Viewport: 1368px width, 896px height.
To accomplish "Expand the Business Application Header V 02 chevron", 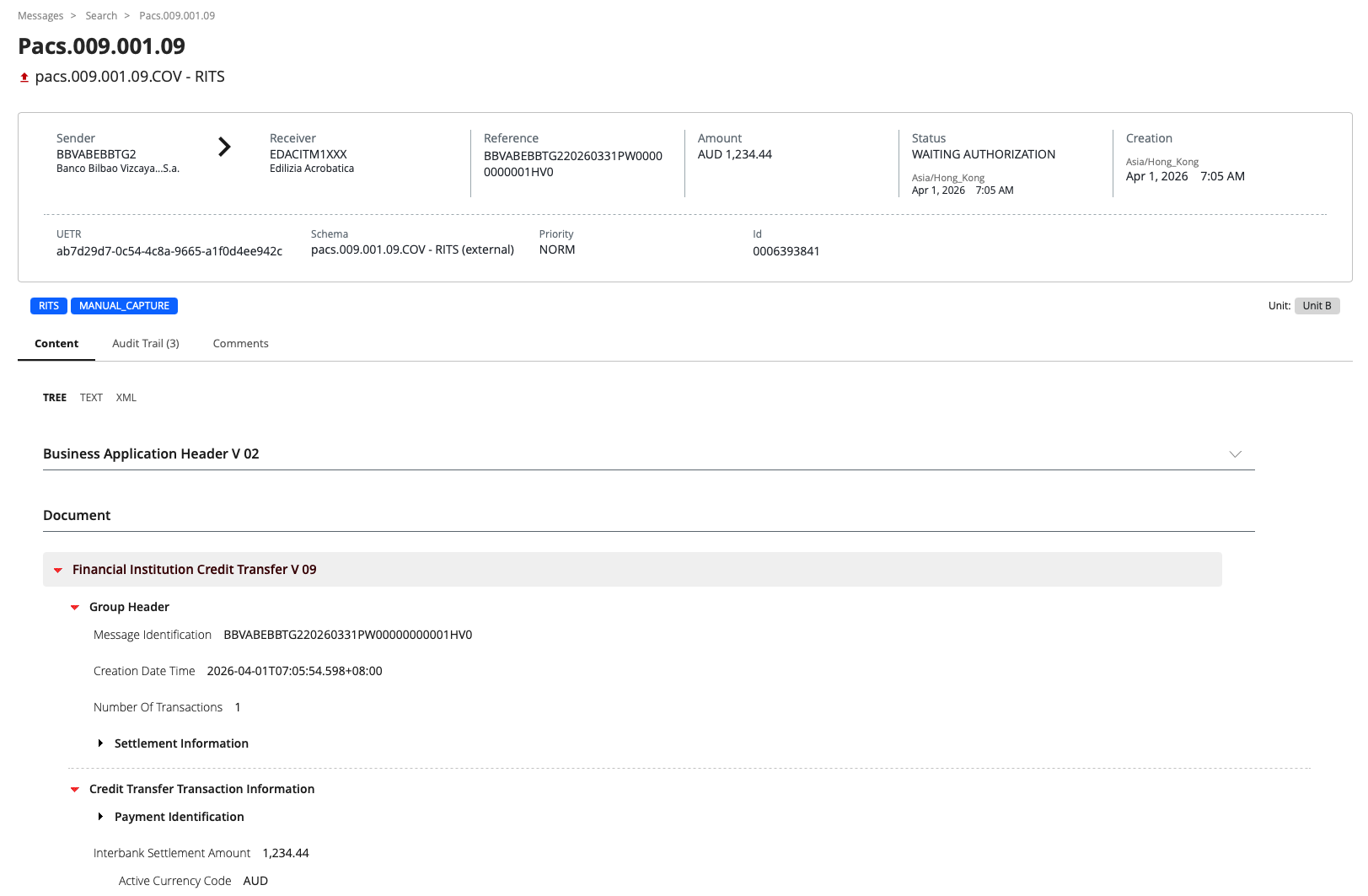I will pyautogui.click(x=1235, y=454).
